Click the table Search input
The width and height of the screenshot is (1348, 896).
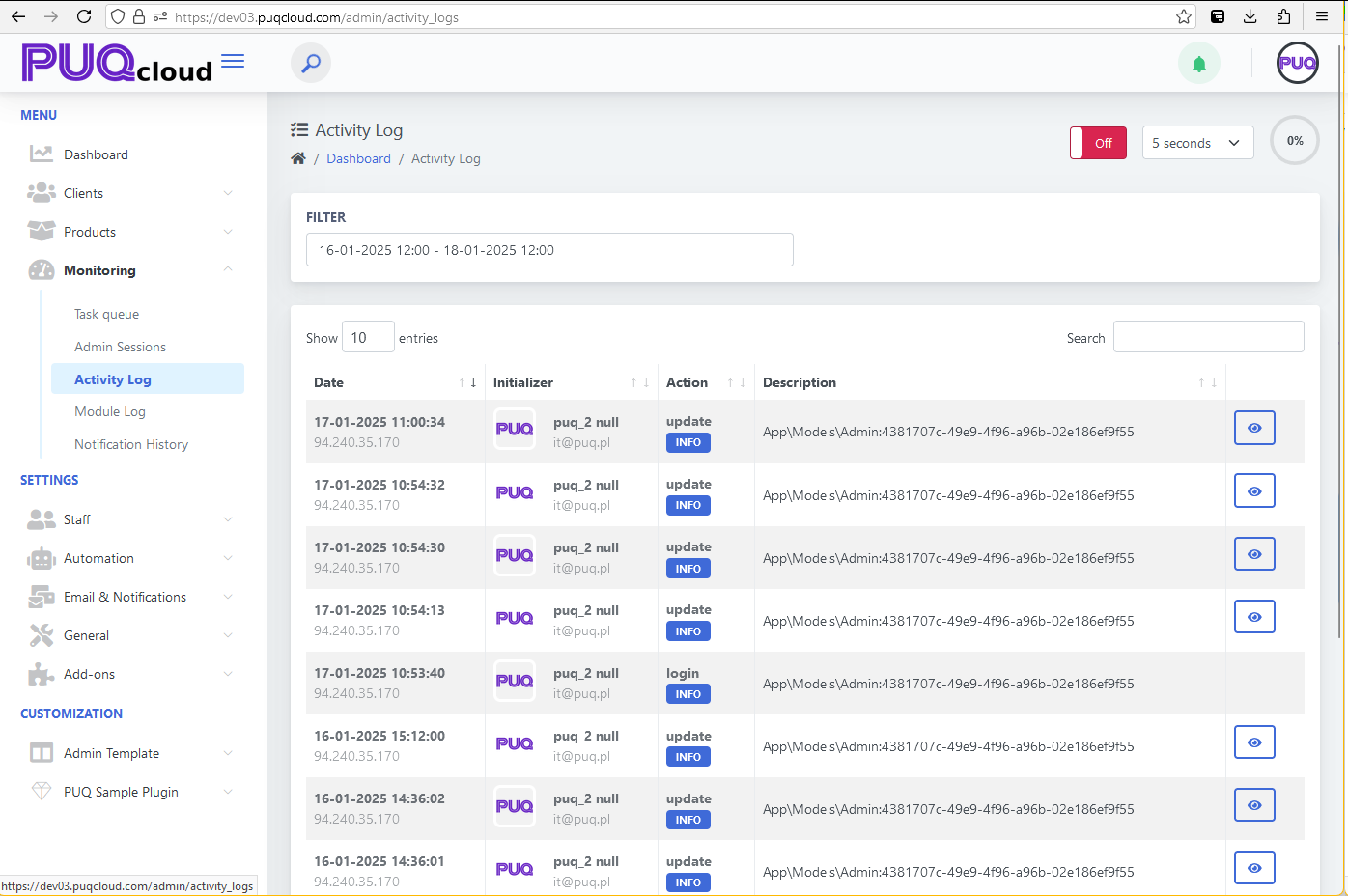1208,337
